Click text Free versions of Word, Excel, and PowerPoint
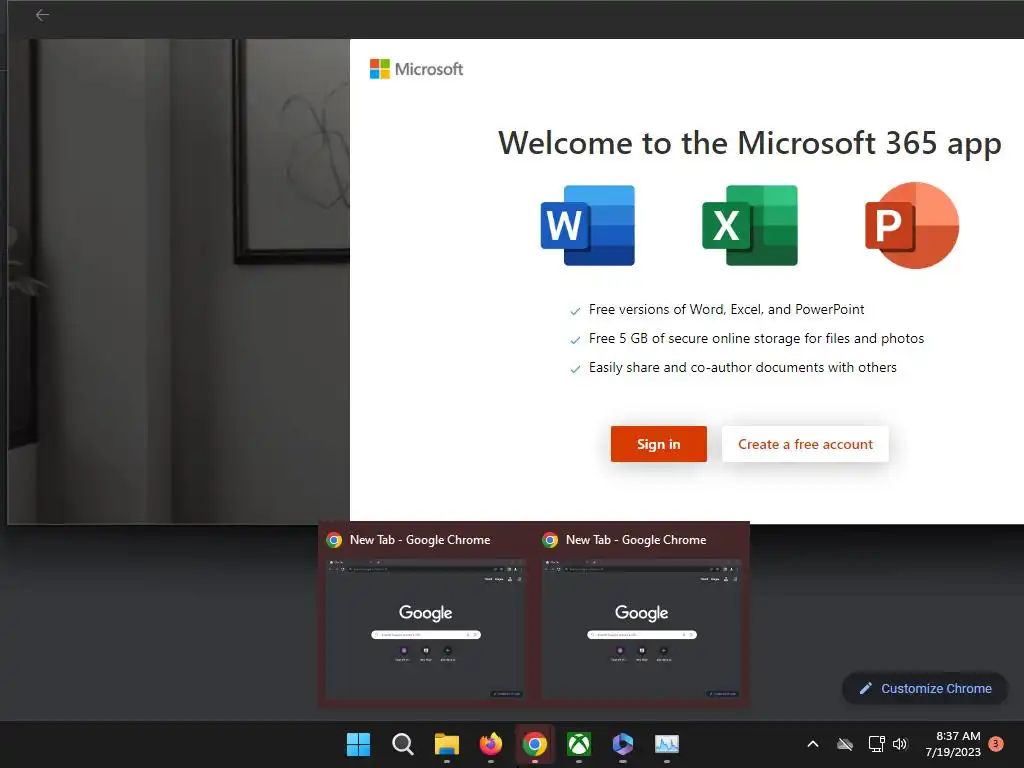This screenshot has height=768, width=1024. (x=726, y=310)
